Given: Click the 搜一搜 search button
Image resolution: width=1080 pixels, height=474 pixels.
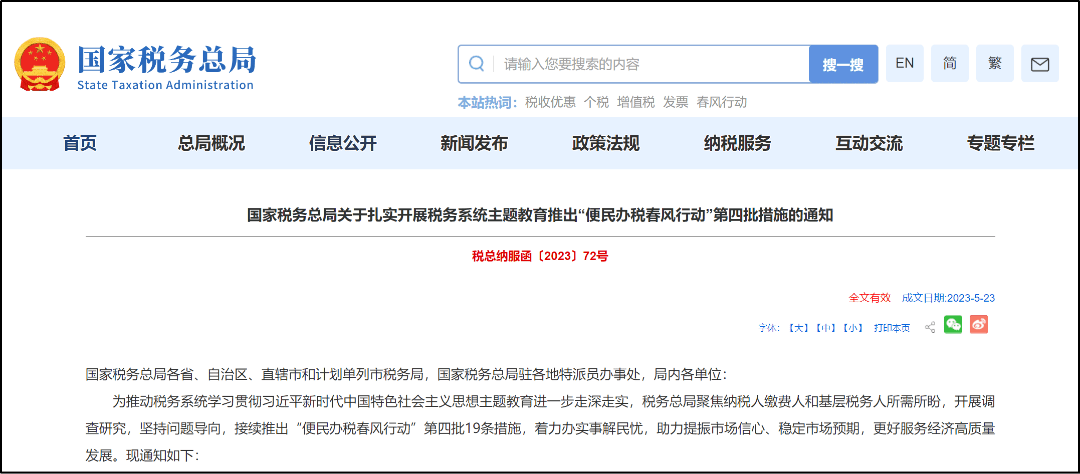Looking at the screenshot, I should coord(843,64).
